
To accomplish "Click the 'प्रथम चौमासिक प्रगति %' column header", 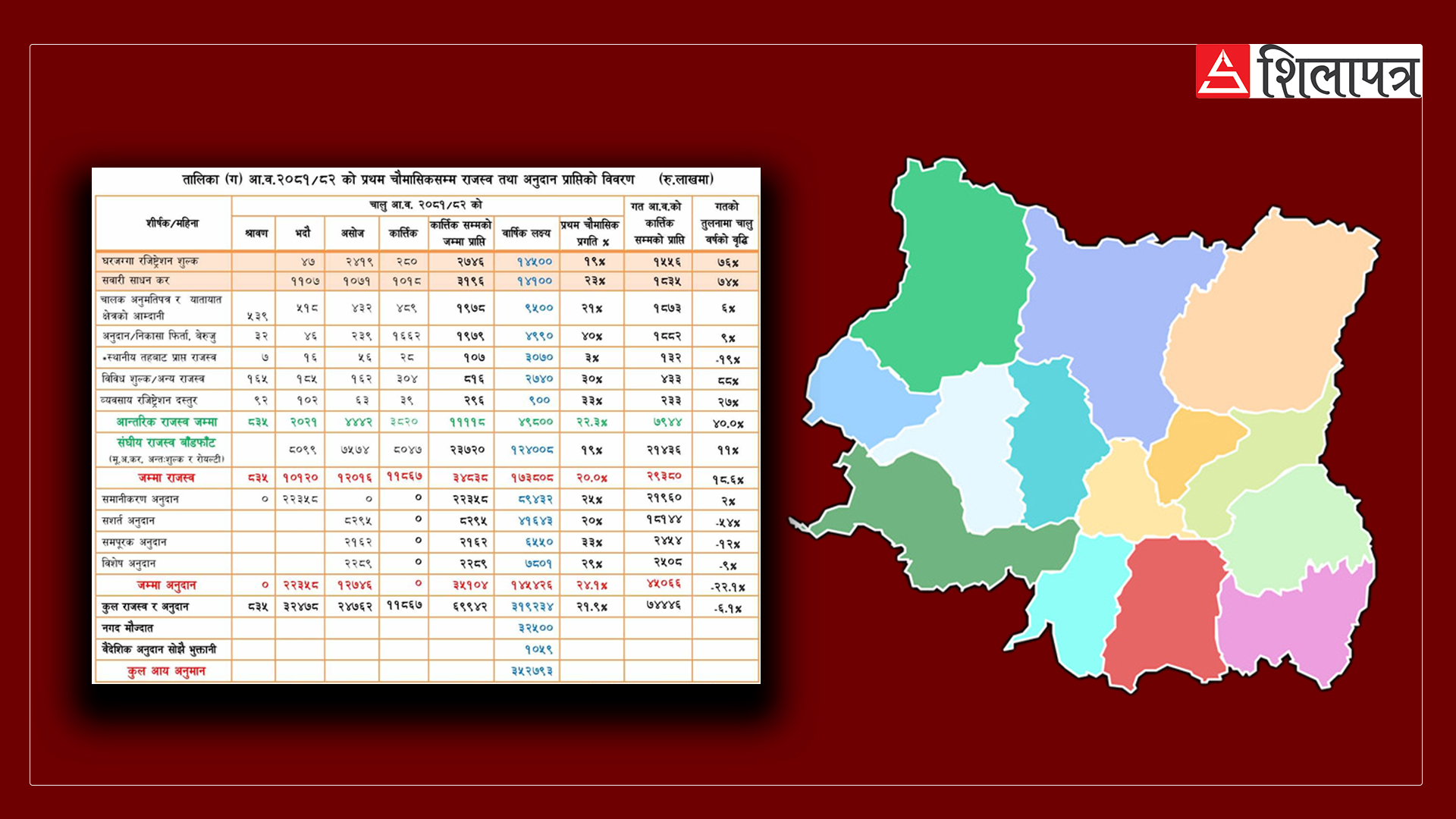I will pyautogui.click(x=590, y=233).
